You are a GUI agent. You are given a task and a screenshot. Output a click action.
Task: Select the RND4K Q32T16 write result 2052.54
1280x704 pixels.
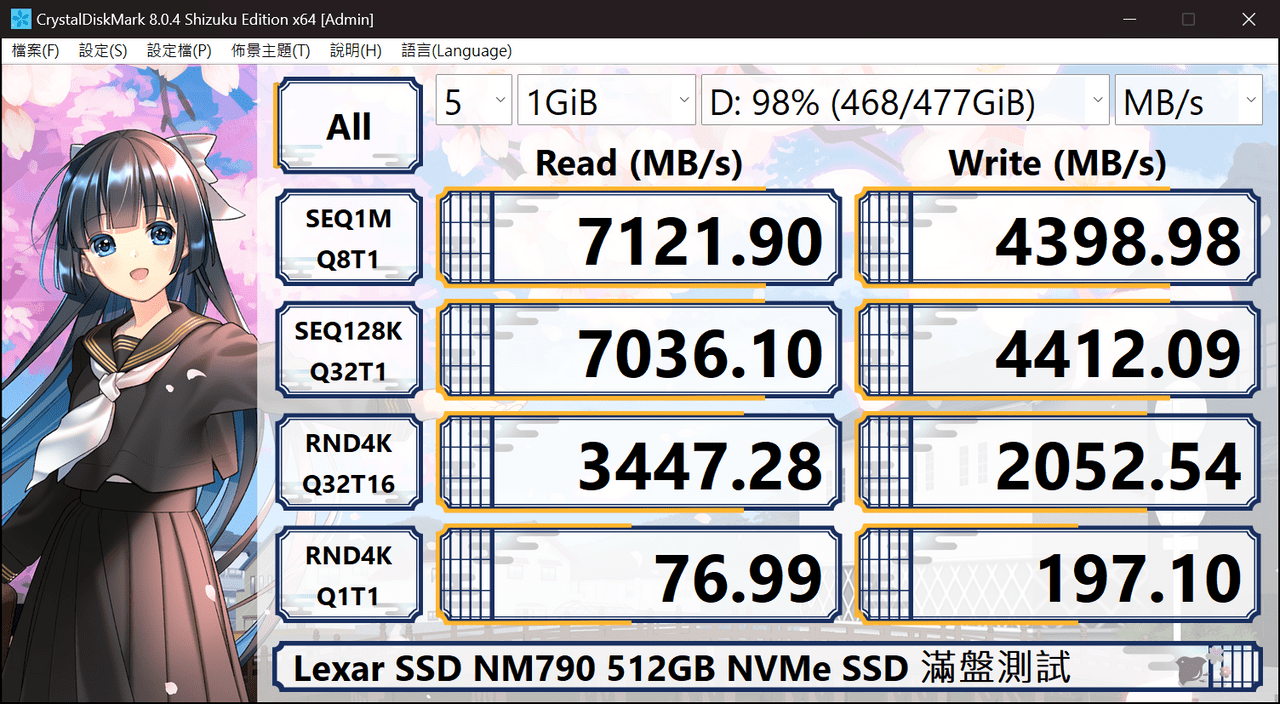point(1058,462)
